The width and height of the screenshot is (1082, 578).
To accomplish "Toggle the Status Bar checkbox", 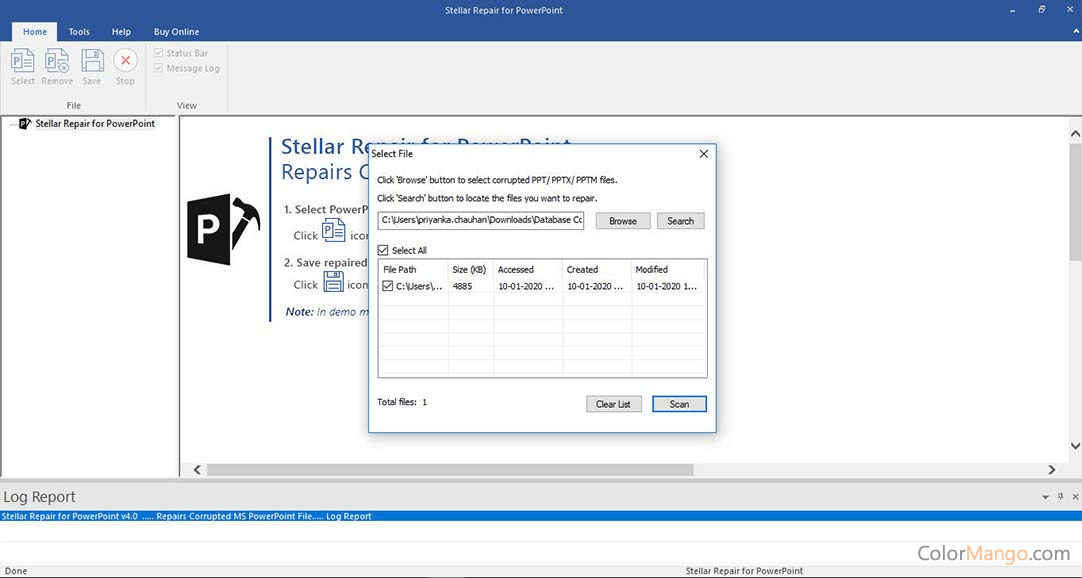I will click(x=158, y=53).
